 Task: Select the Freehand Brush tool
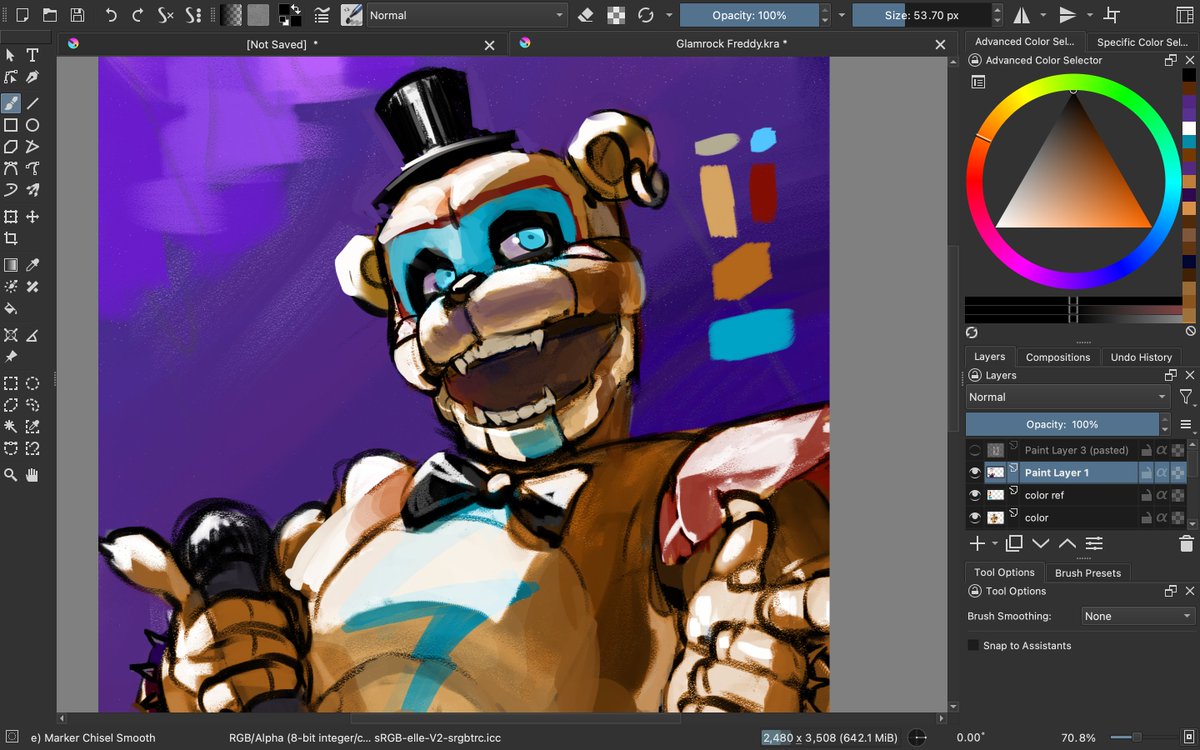click(x=12, y=103)
